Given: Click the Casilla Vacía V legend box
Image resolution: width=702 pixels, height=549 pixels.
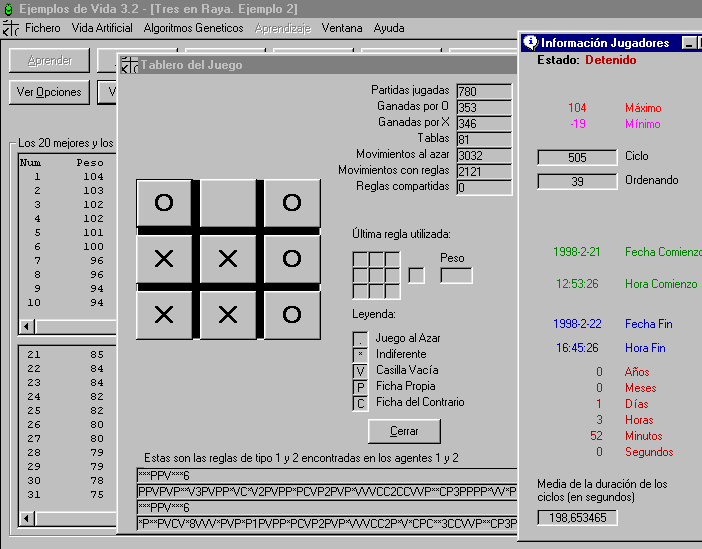Looking at the screenshot, I should click(x=360, y=371).
